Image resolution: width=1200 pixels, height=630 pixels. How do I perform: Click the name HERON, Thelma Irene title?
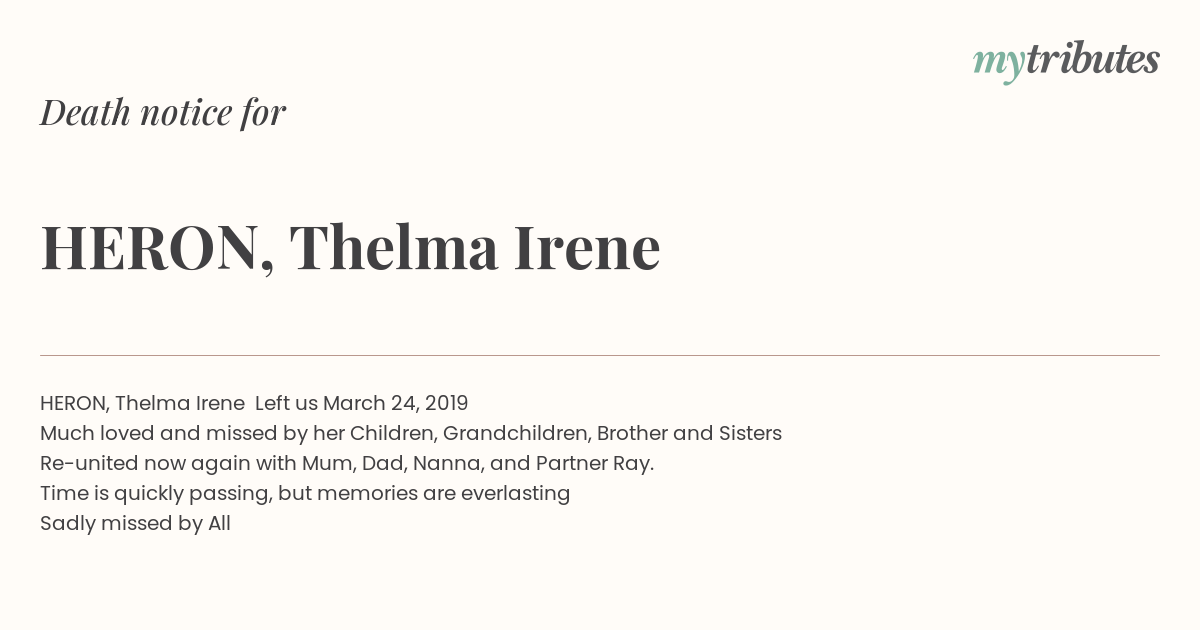click(x=350, y=247)
